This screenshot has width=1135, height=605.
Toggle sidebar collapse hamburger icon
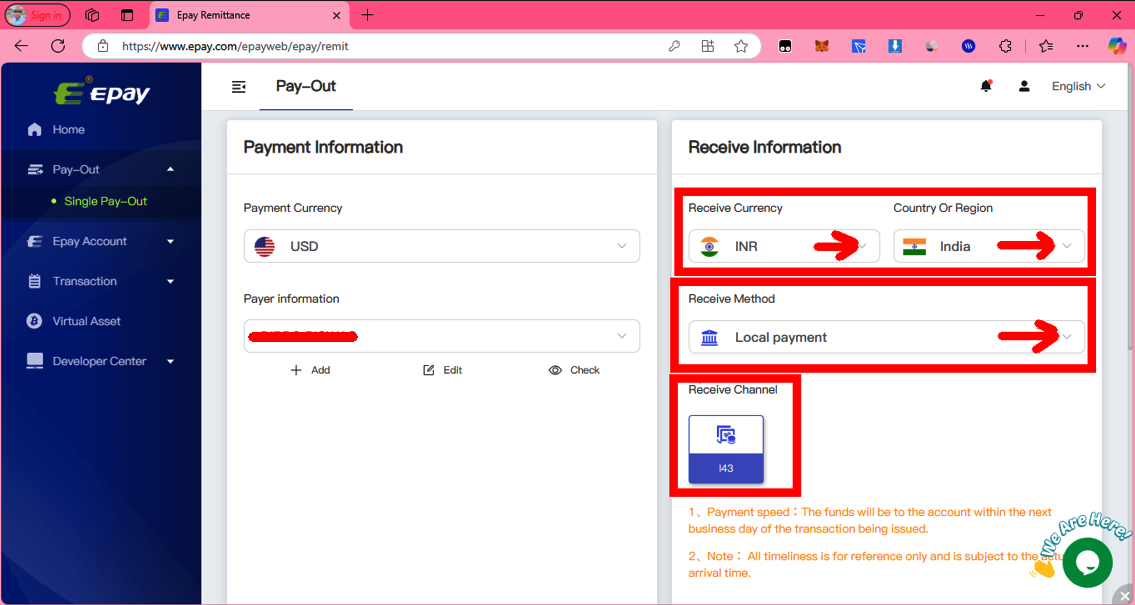(x=238, y=87)
